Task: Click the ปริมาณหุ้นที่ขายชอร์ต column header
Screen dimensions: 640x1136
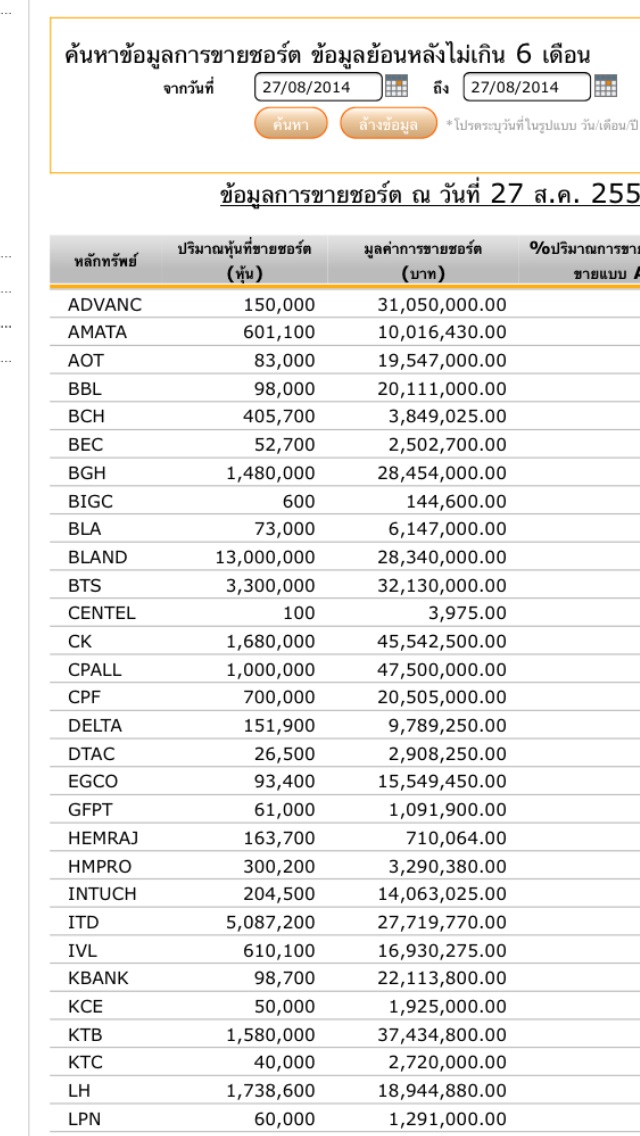Action: tap(244, 261)
